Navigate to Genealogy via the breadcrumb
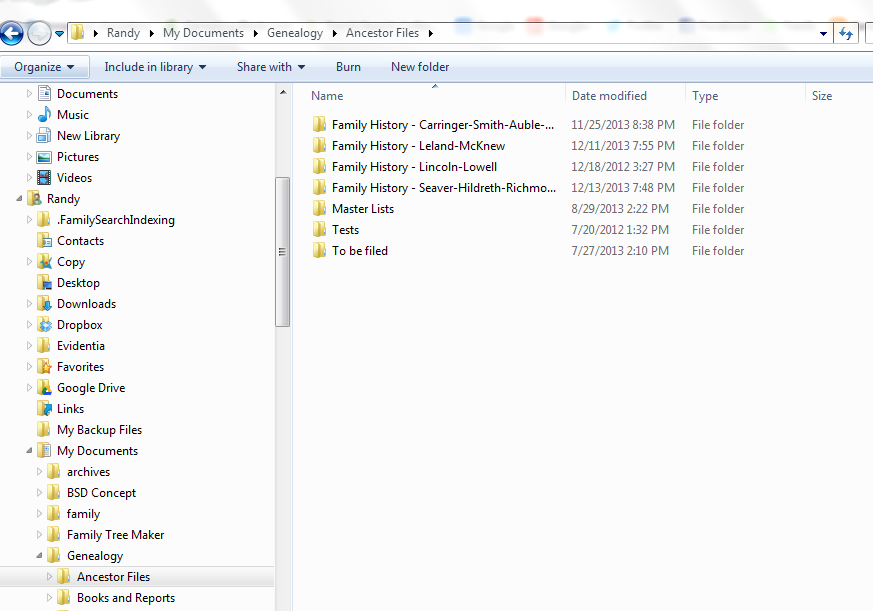This screenshot has height=611, width=873. pos(294,32)
